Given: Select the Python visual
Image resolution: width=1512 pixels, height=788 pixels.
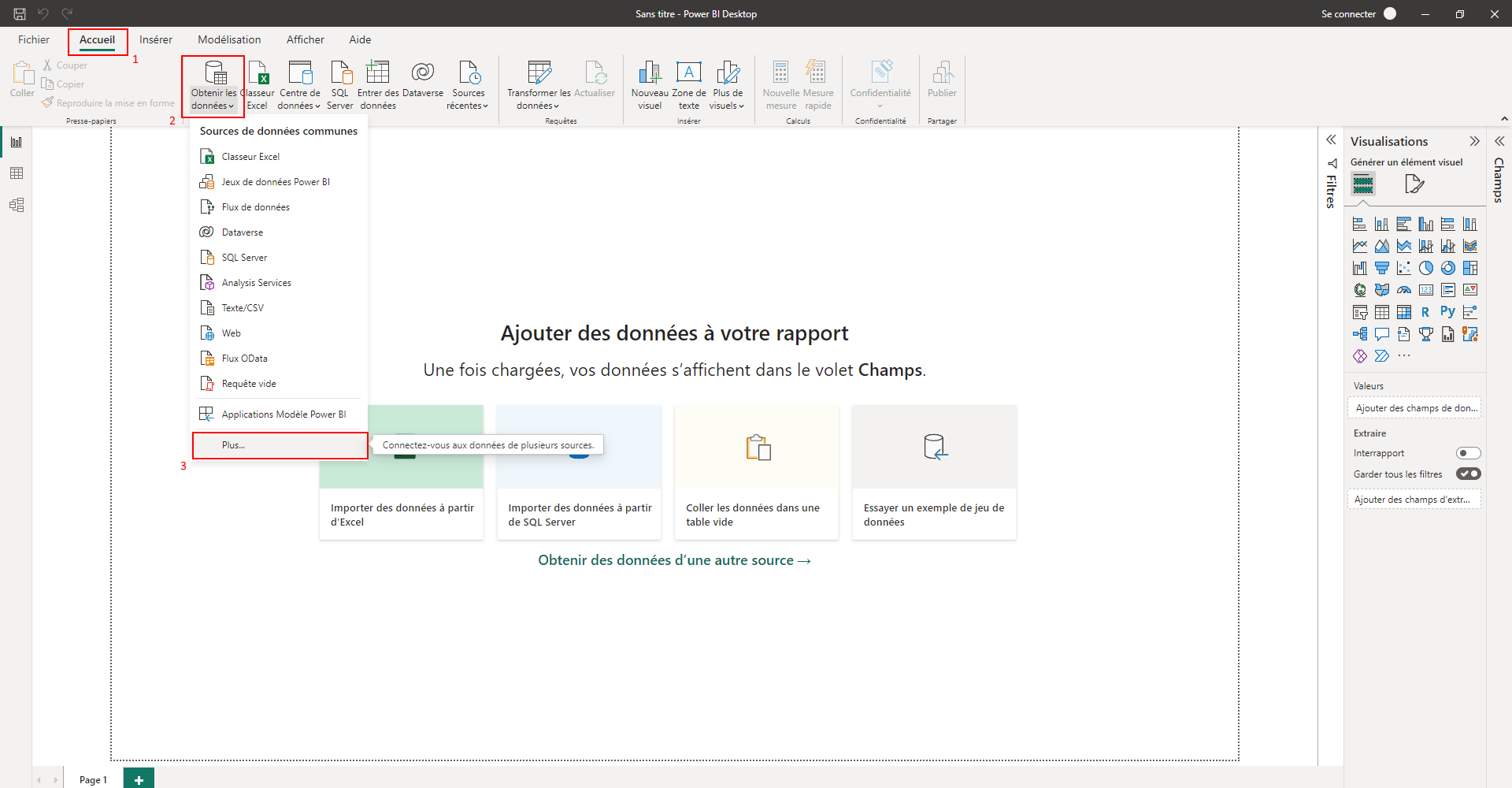Looking at the screenshot, I should [x=1447, y=312].
